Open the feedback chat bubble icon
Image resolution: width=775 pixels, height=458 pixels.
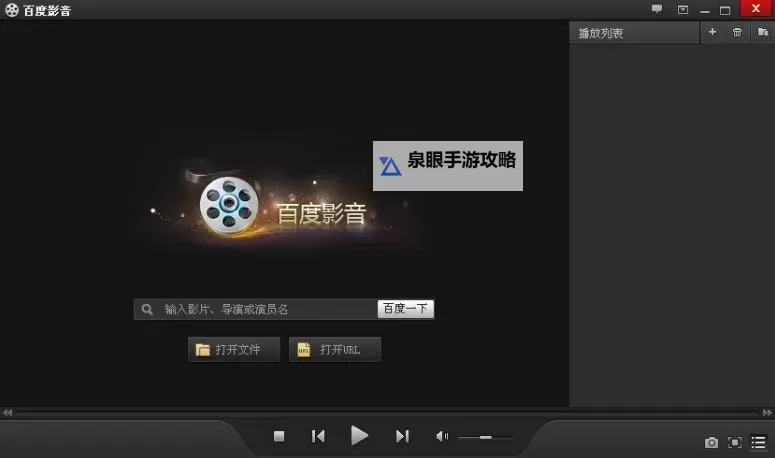657,9
